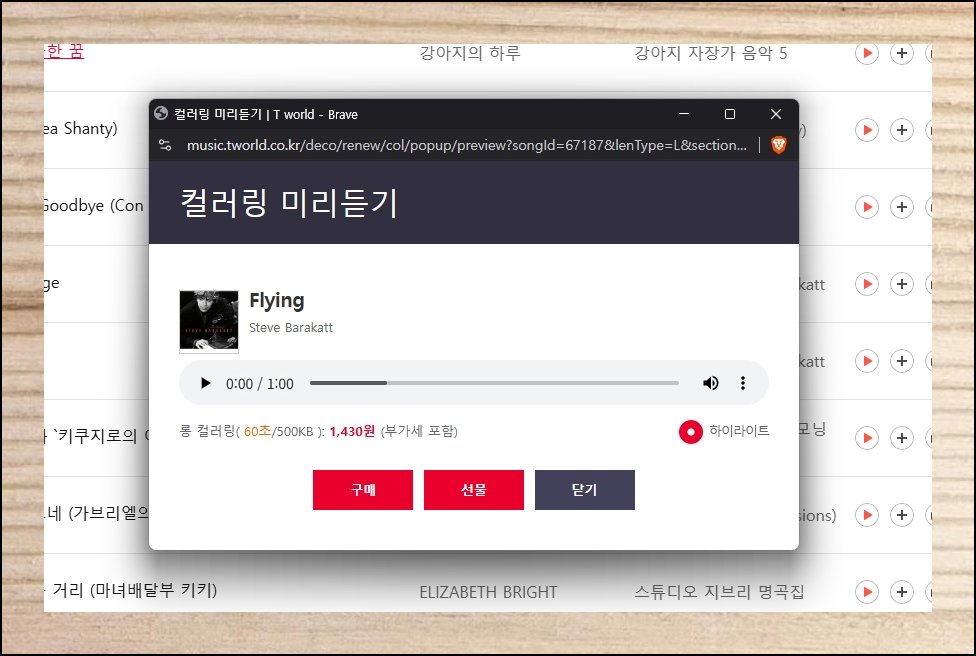Maximize the 컬러링 미리듣기 popup window

point(730,114)
